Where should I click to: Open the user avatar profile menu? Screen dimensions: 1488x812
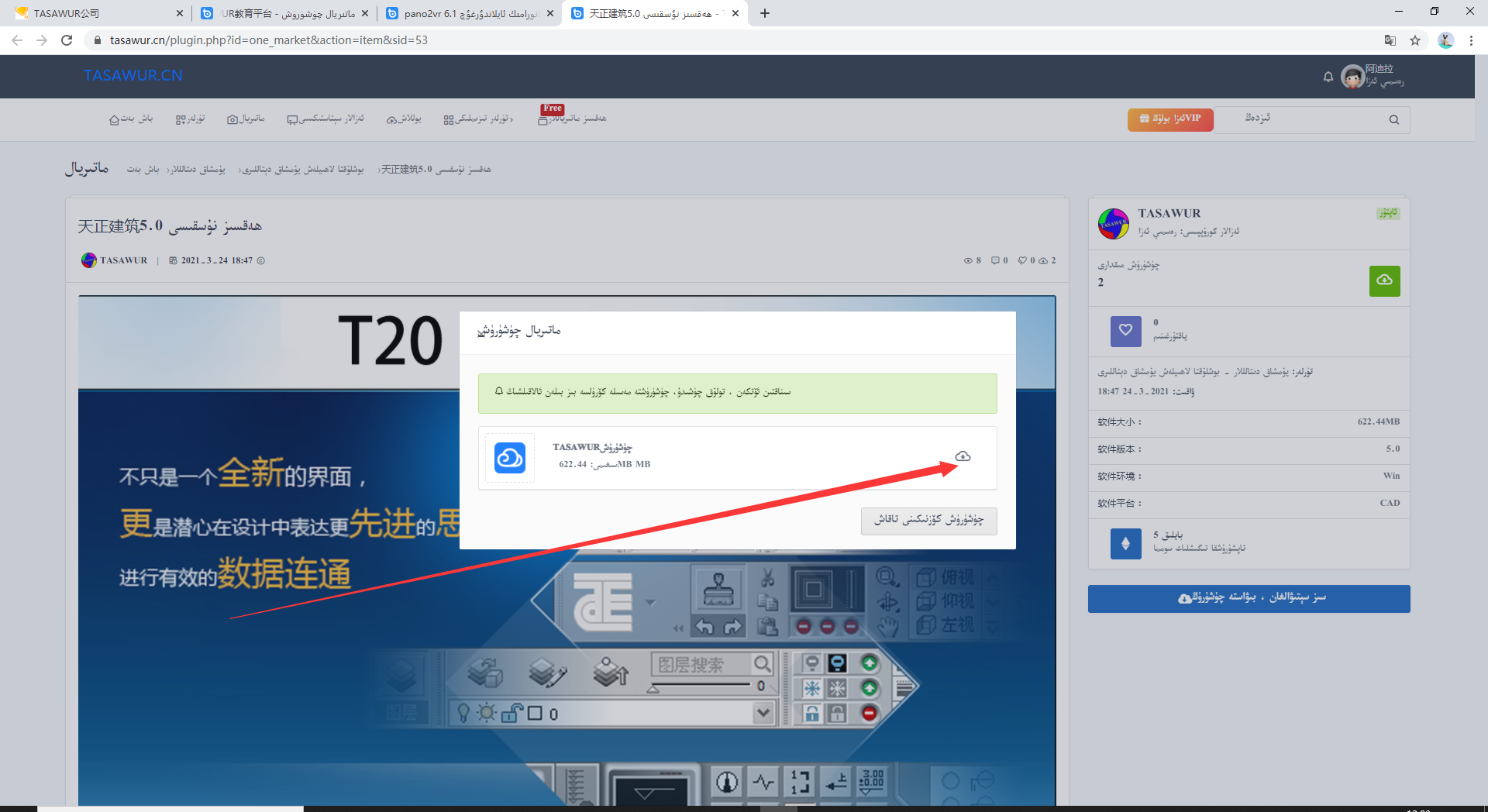point(1353,77)
